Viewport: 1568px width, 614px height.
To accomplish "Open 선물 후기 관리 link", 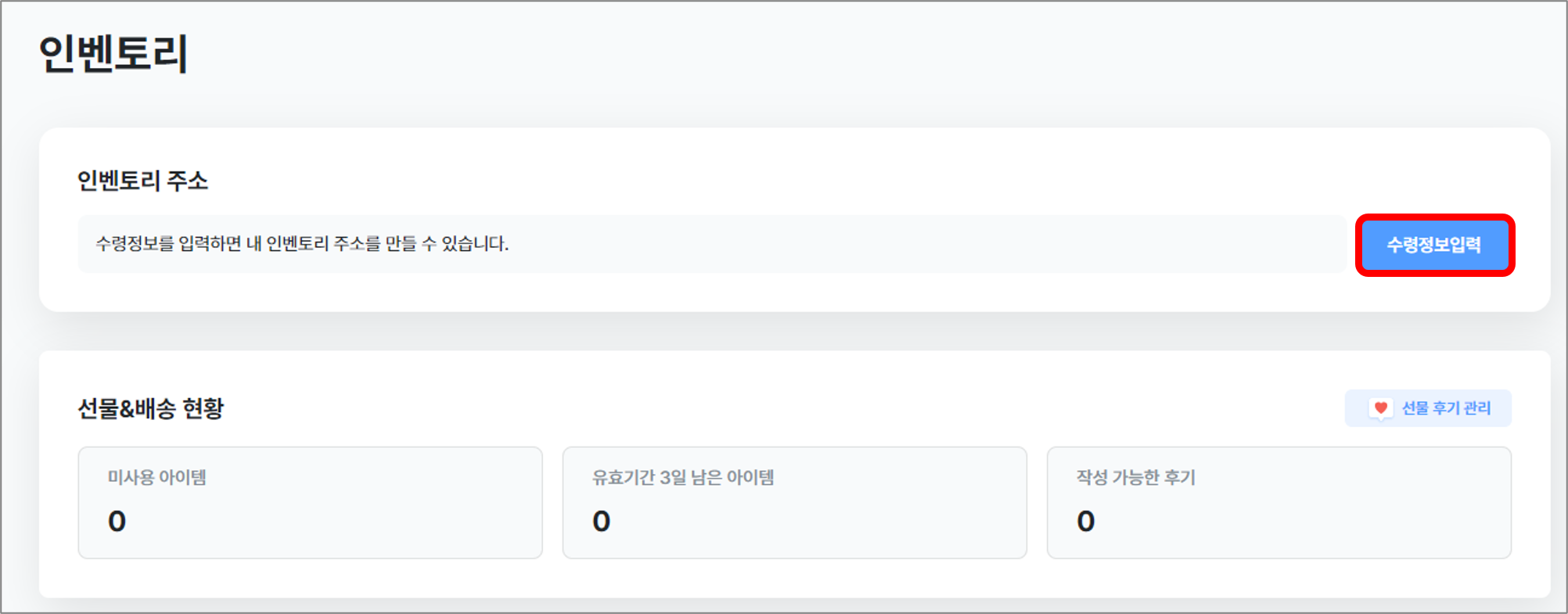I will click(1428, 408).
